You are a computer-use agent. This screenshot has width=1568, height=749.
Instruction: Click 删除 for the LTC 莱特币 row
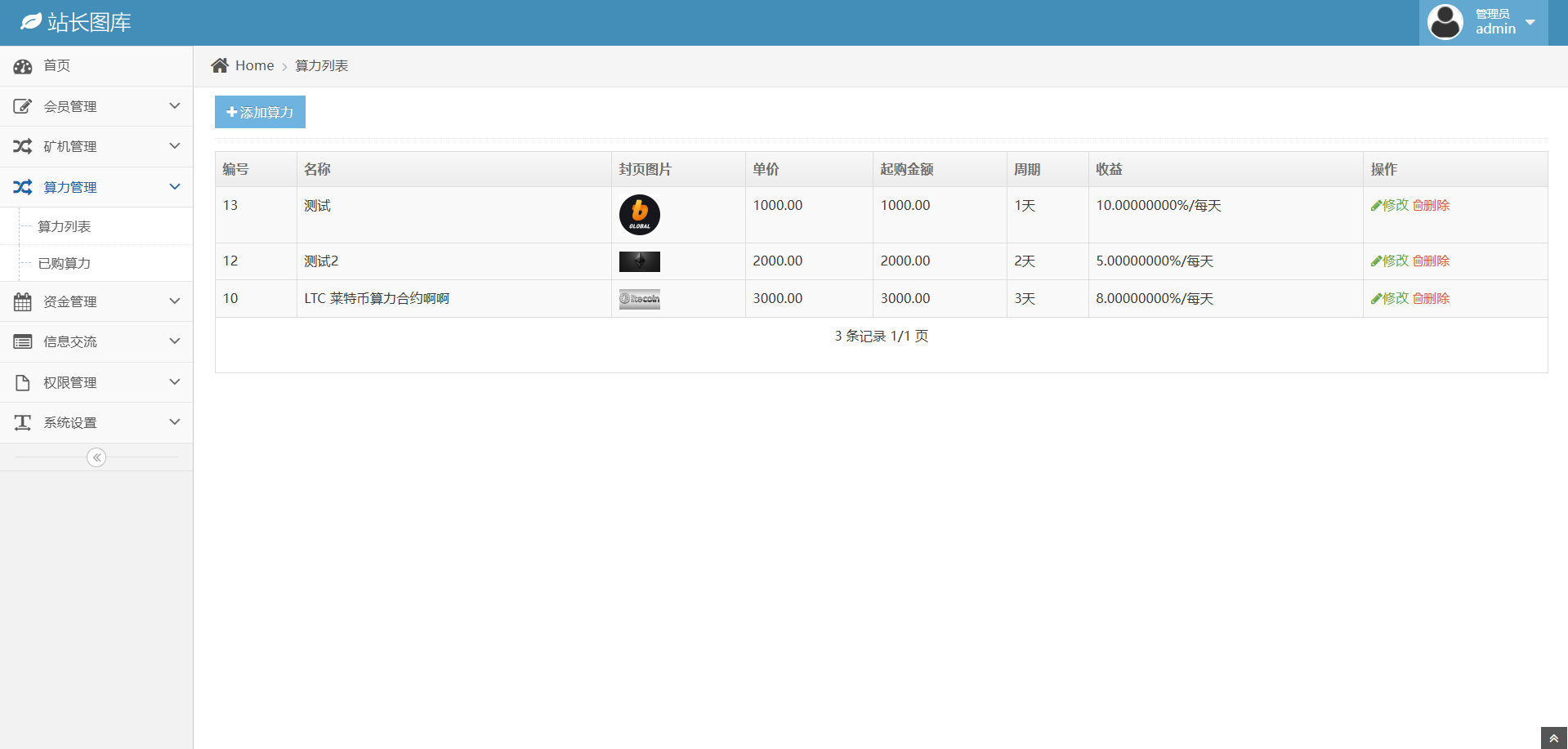click(x=1432, y=298)
